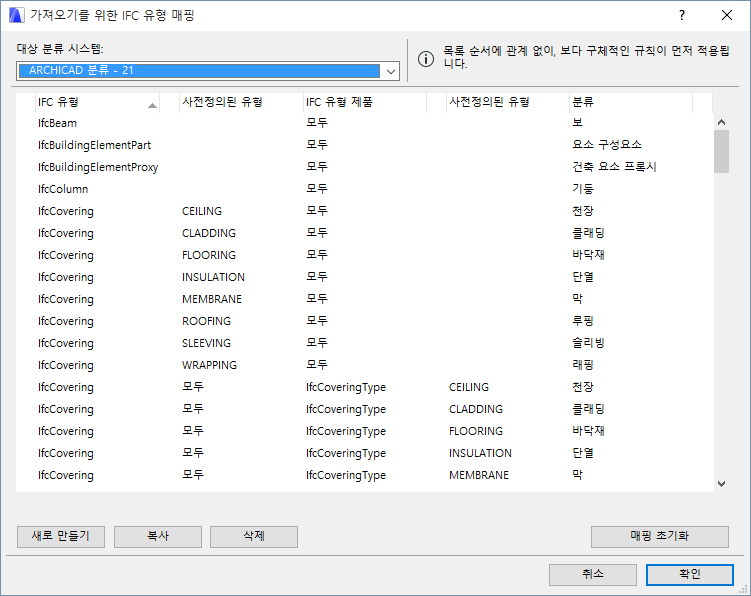Viewport: 751px width, 596px height.
Task: Click the 매핑 초기화 button
Action: pyautogui.click(x=660, y=536)
